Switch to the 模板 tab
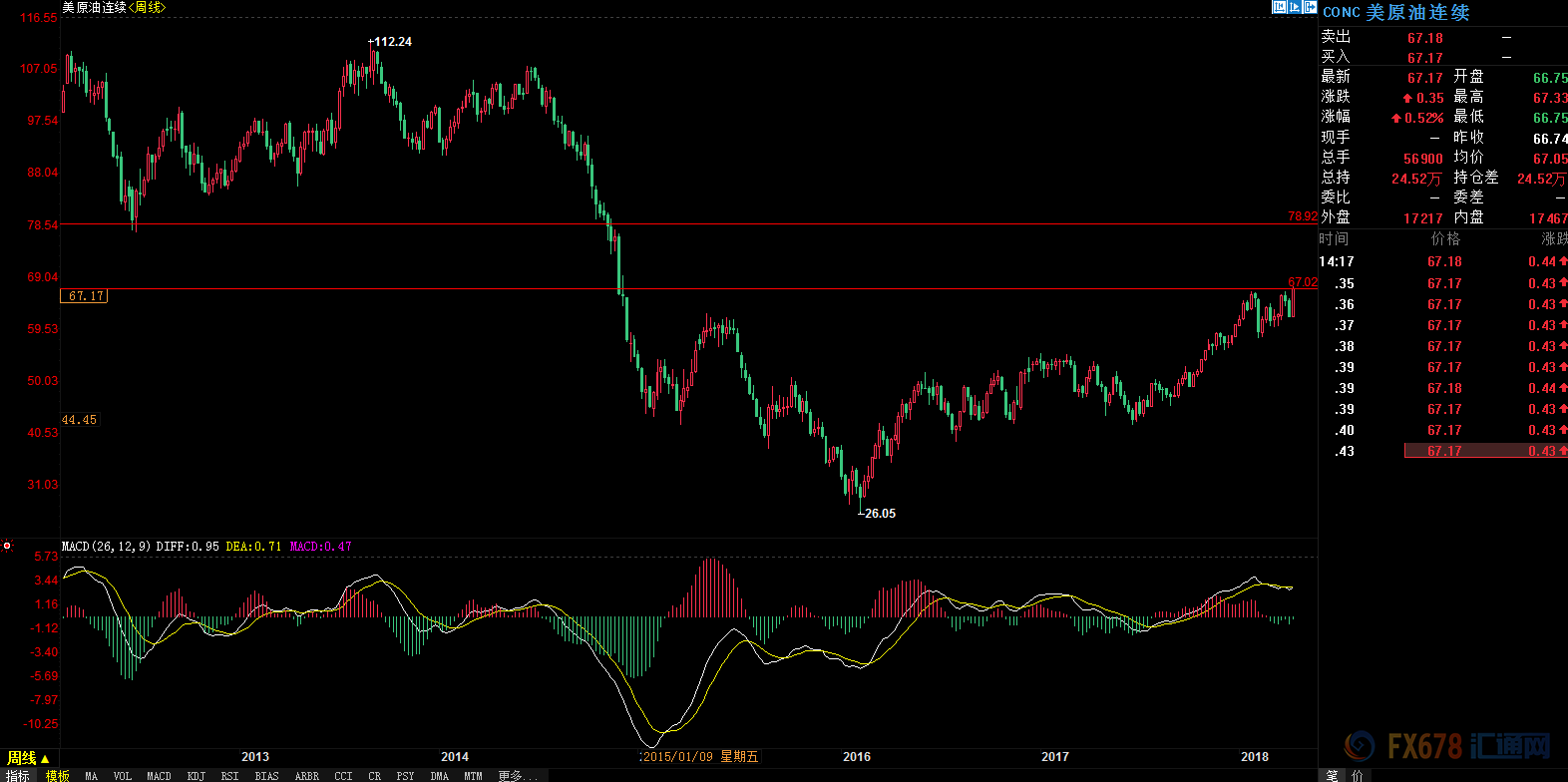Screen dimensions: 1568x782 pos(58,776)
